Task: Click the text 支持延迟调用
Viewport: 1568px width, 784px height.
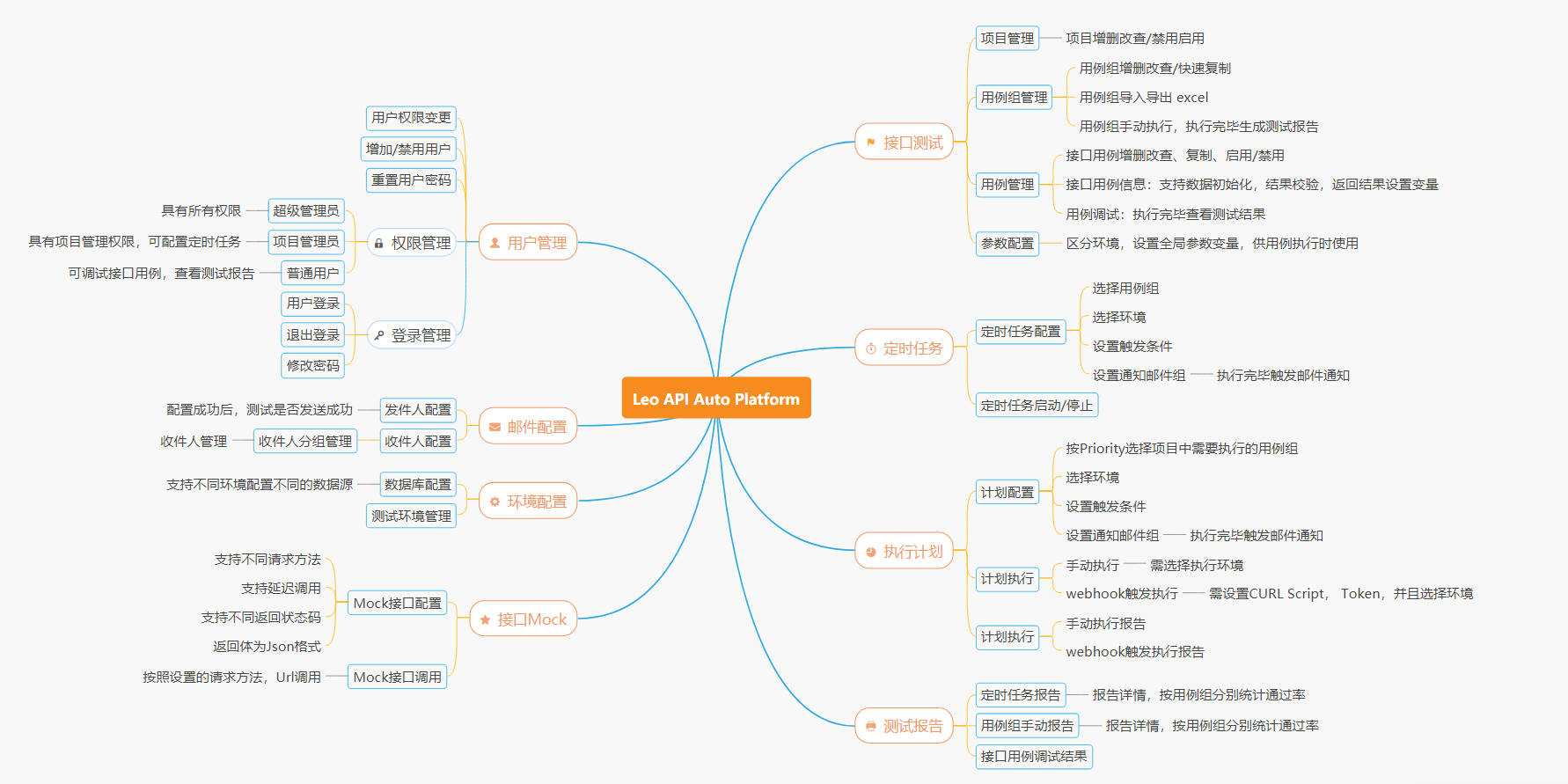Action: coord(281,588)
